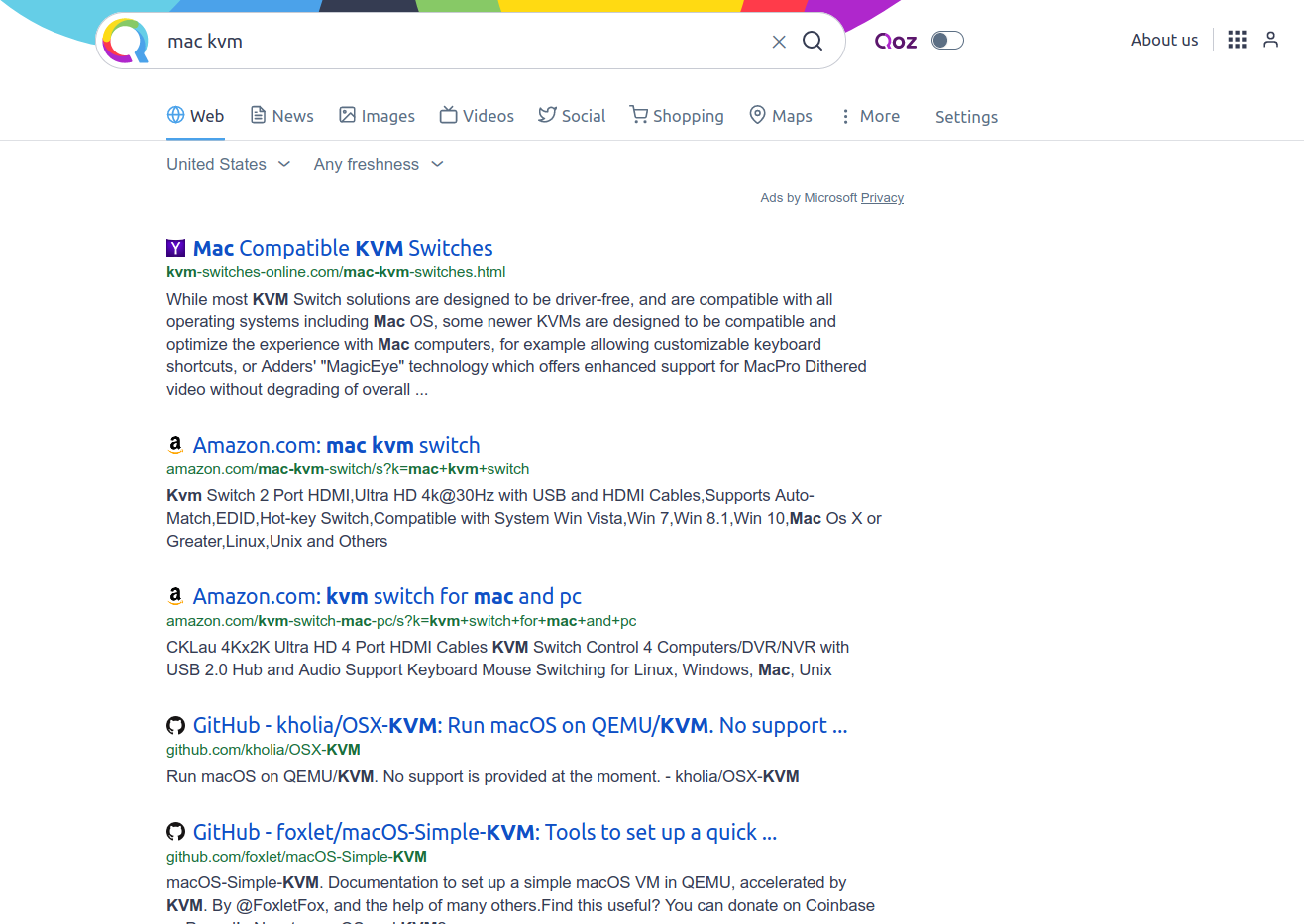1304x924 pixels.
Task: Open the Privacy link next to Ads by Microsoft
Action: click(882, 198)
